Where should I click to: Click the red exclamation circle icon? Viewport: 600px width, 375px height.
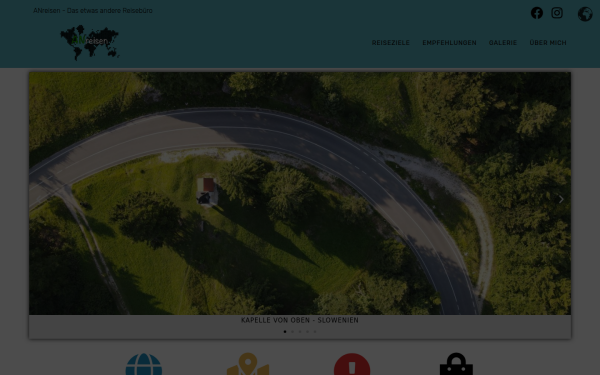352,364
